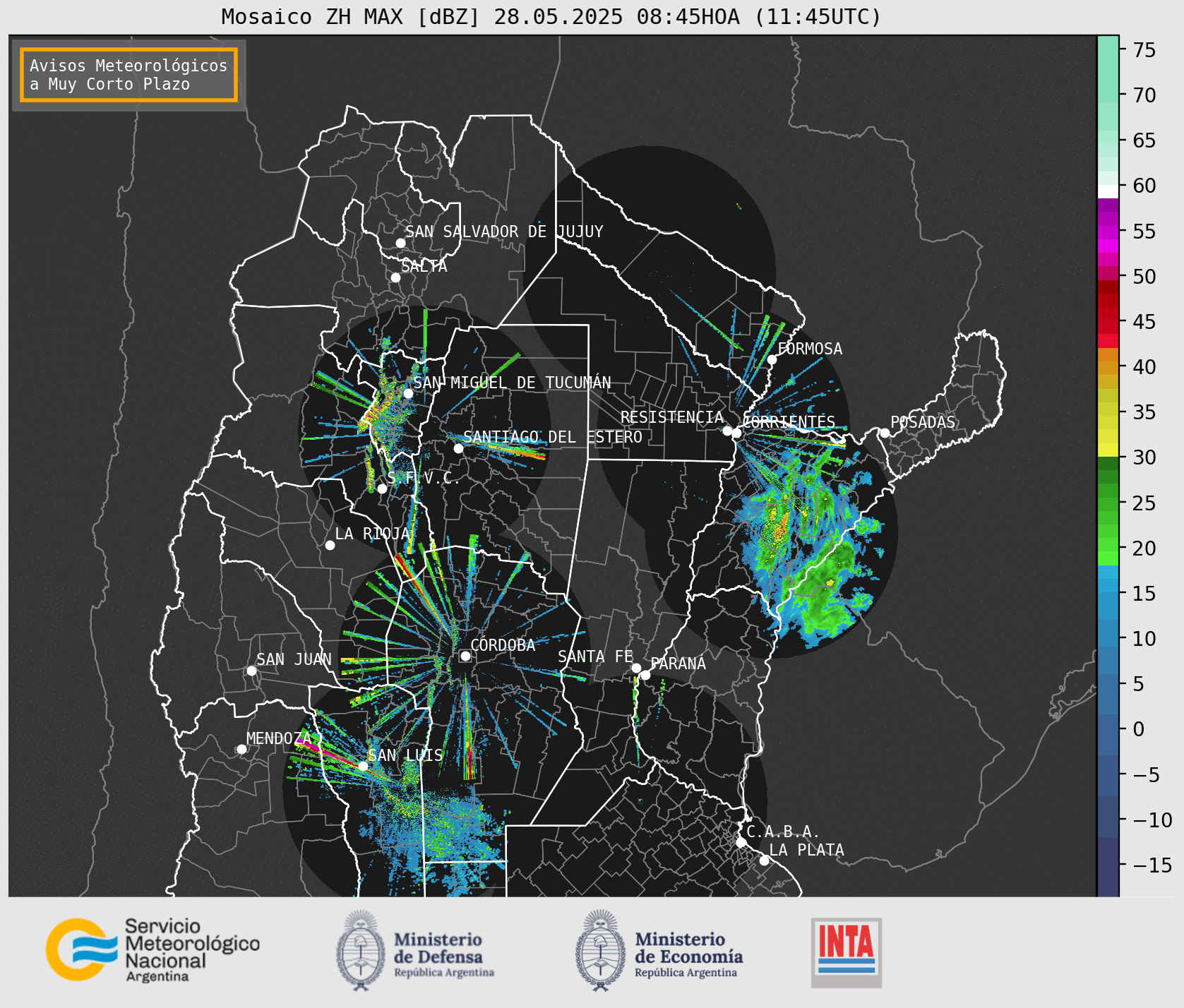Select the SAN MIGUEL DE TUCUMÁN city dot

(408, 393)
